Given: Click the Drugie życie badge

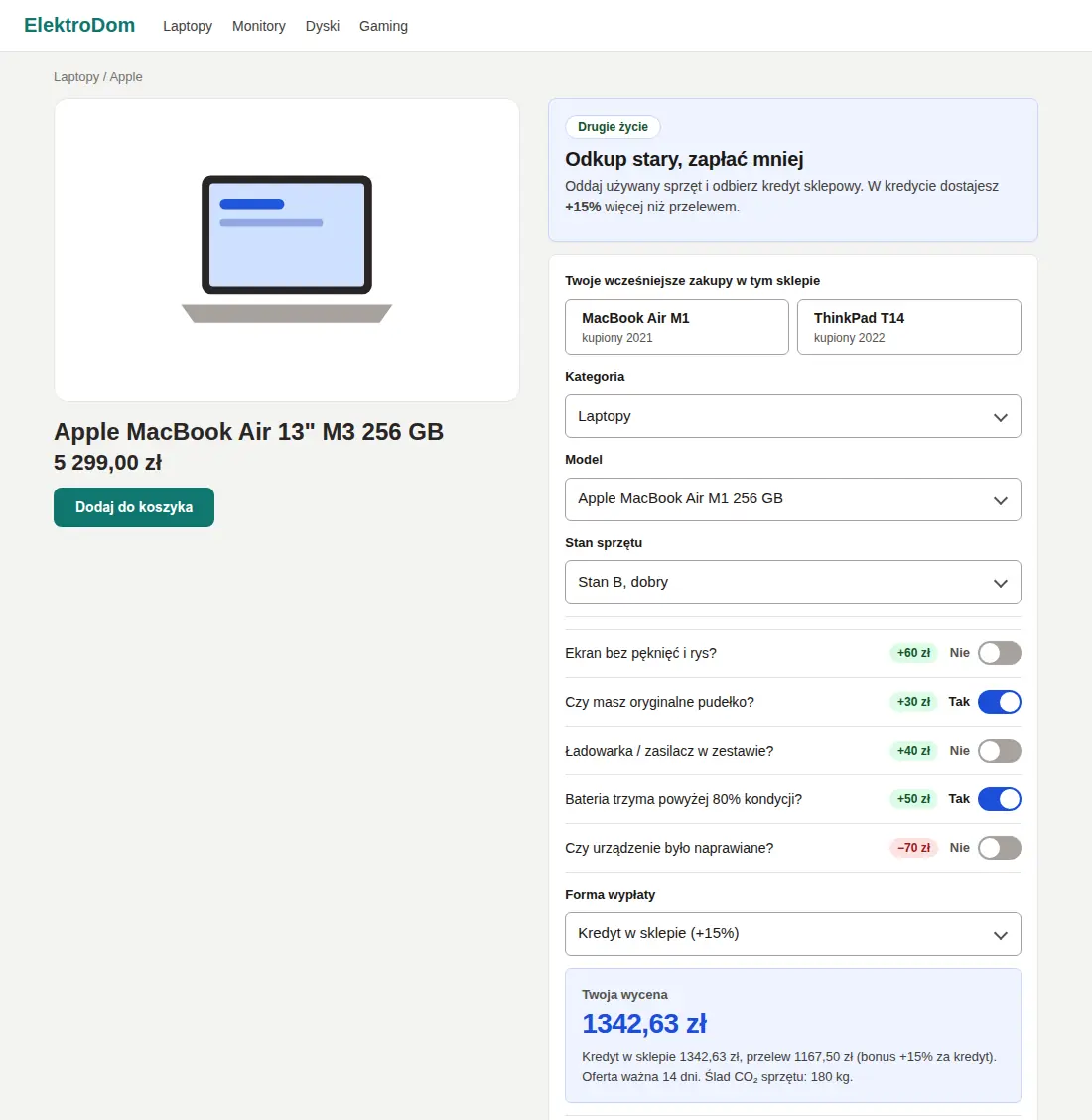Looking at the screenshot, I should (613, 127).
